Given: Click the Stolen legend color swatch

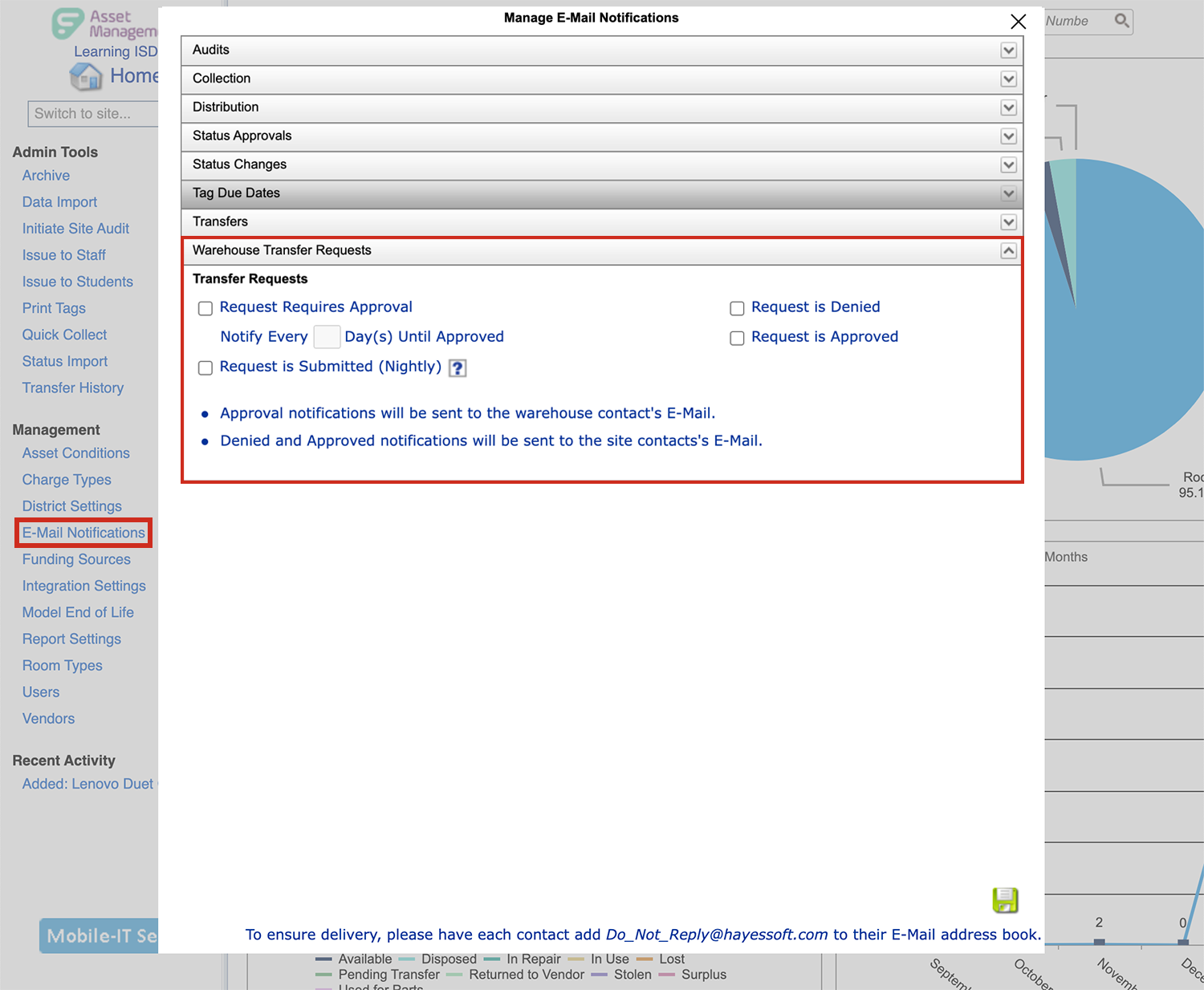Looking at the screenshot, I should (599, 975).
